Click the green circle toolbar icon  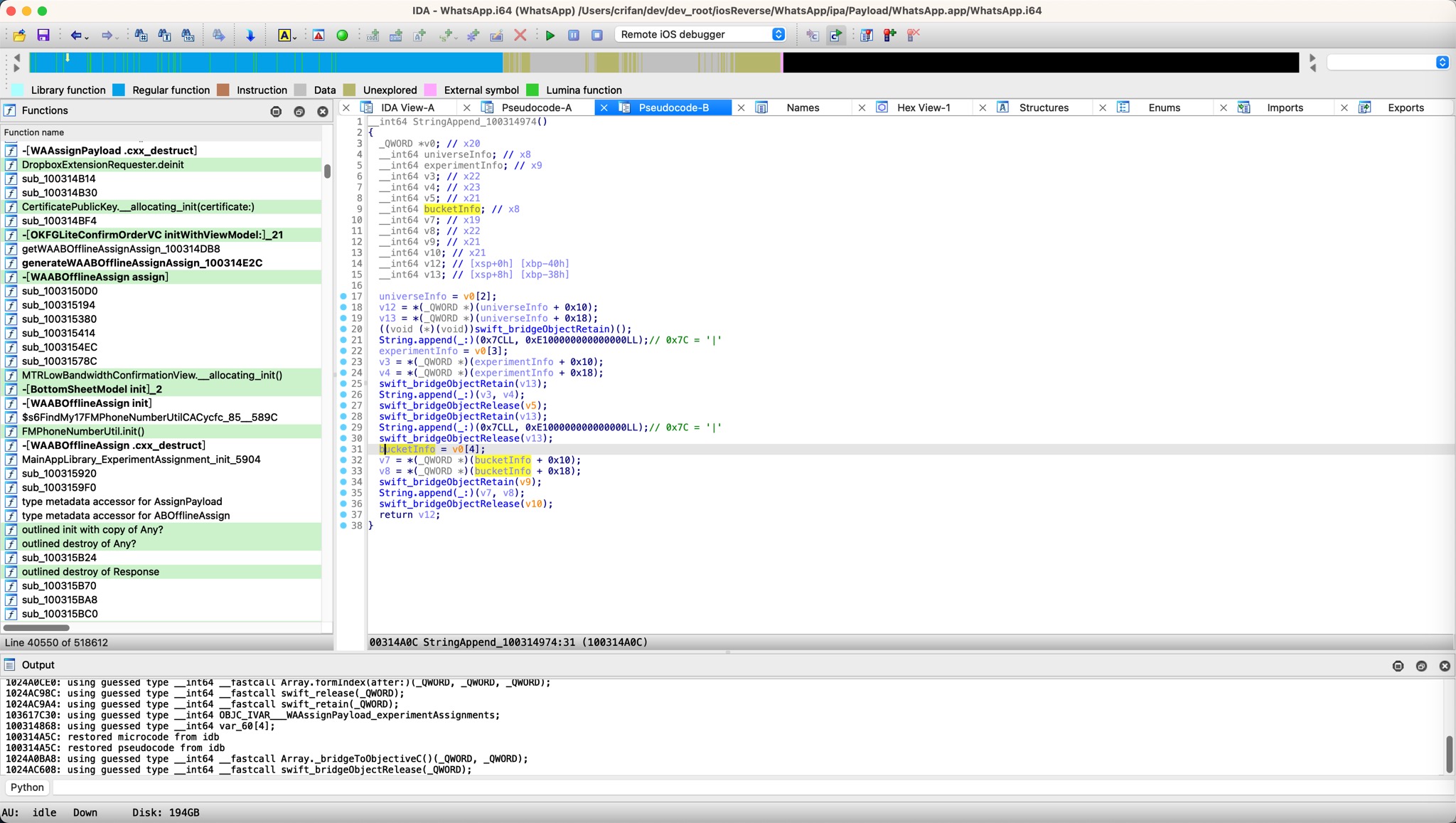[342, 35]
